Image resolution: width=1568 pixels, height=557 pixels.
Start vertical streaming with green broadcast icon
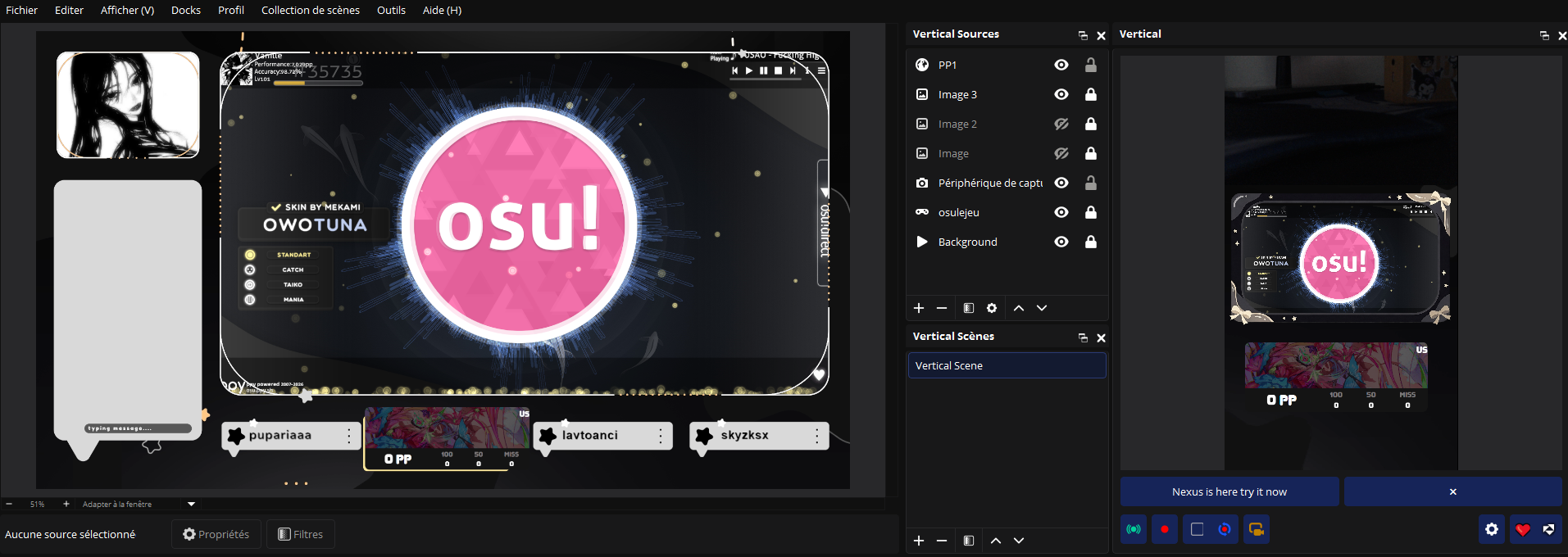[x=1134, y=529]
